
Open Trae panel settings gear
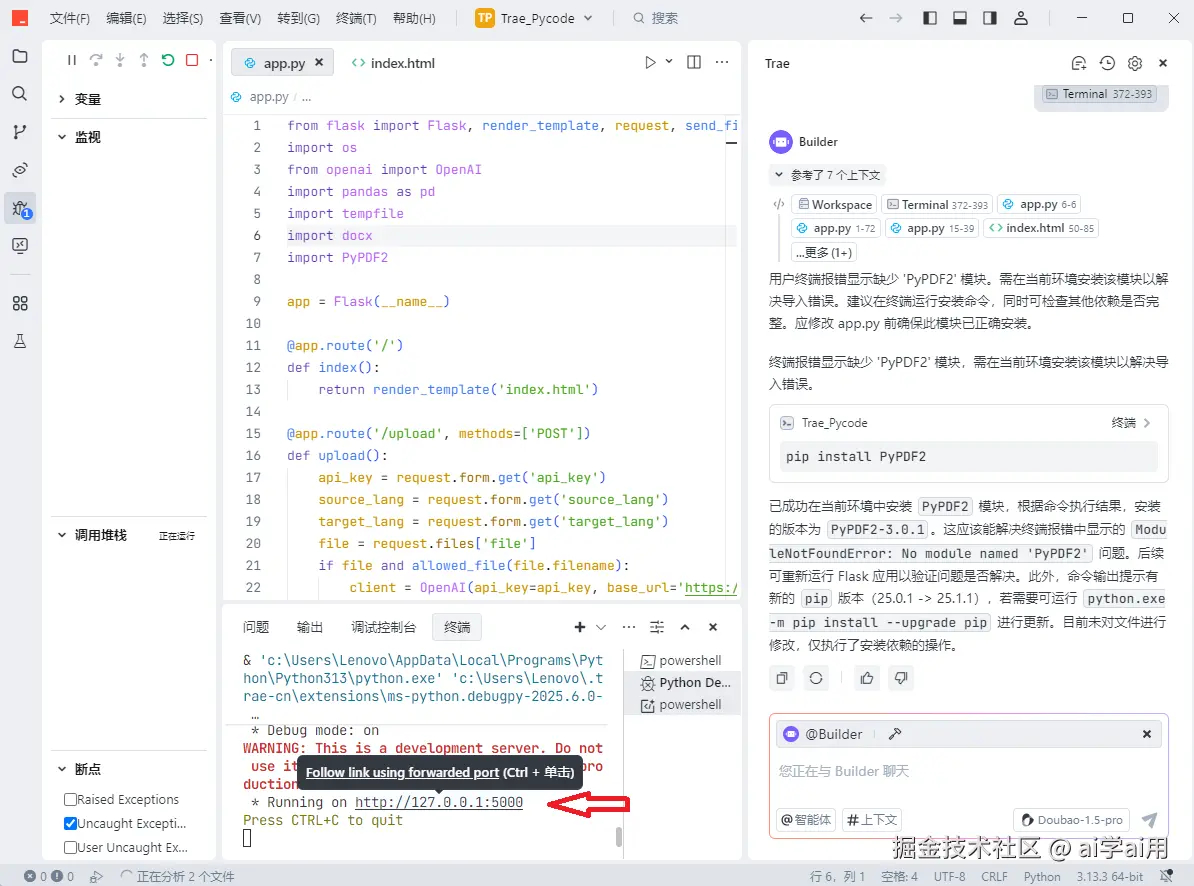[x=1135, y=63]
